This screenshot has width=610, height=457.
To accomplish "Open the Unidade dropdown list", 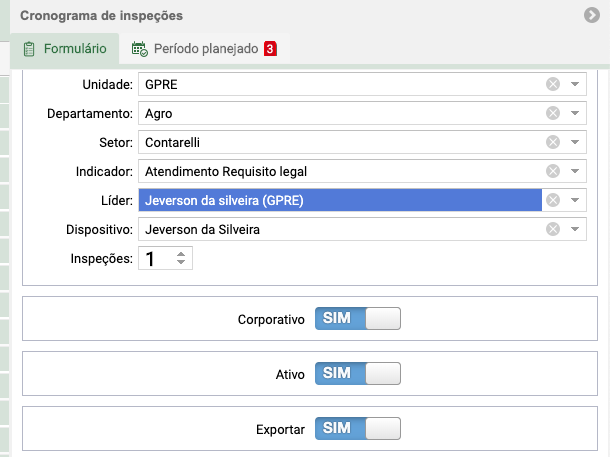I will (575, 84).
